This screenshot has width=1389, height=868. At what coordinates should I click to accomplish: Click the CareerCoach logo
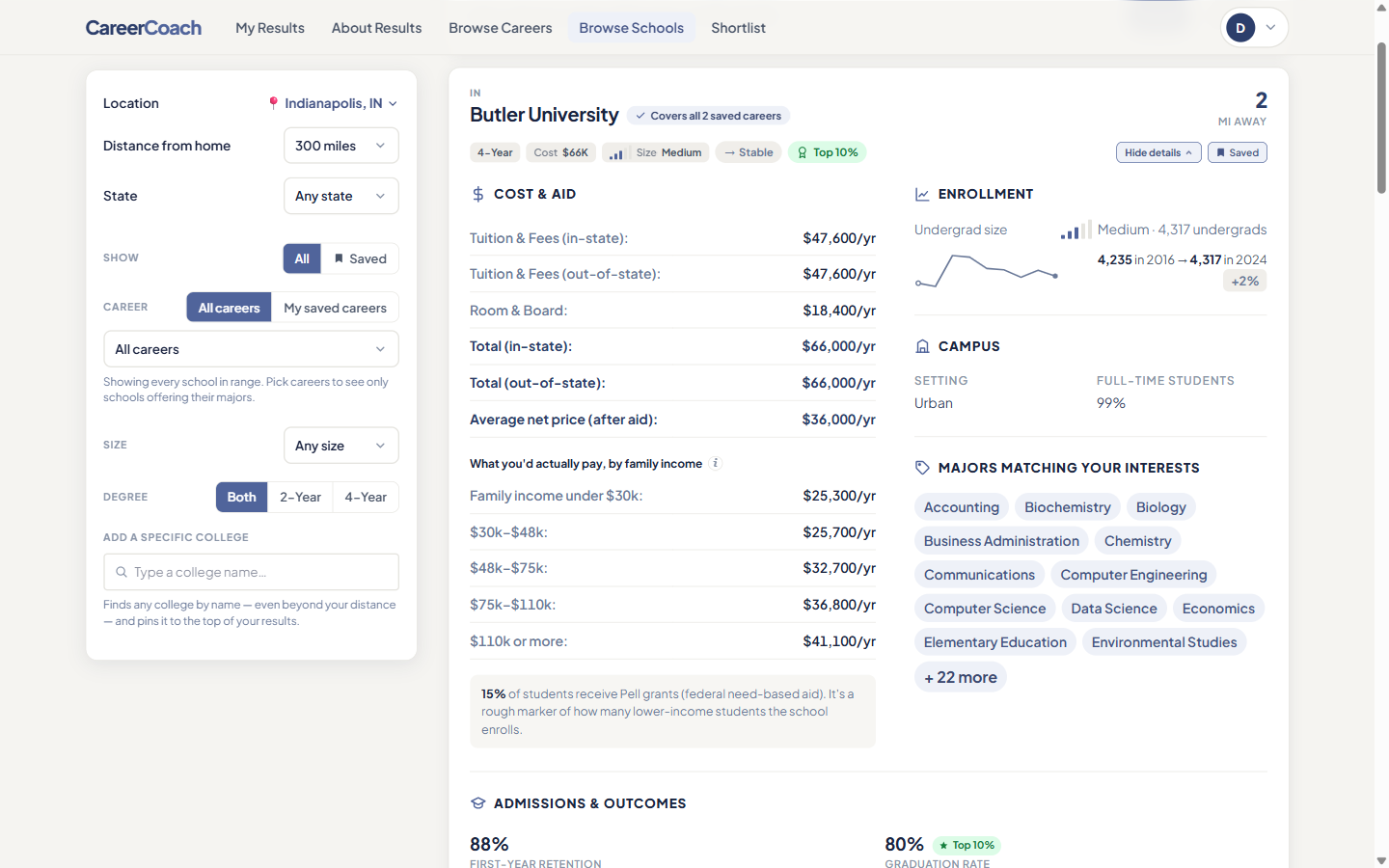(x=144, y=28)
